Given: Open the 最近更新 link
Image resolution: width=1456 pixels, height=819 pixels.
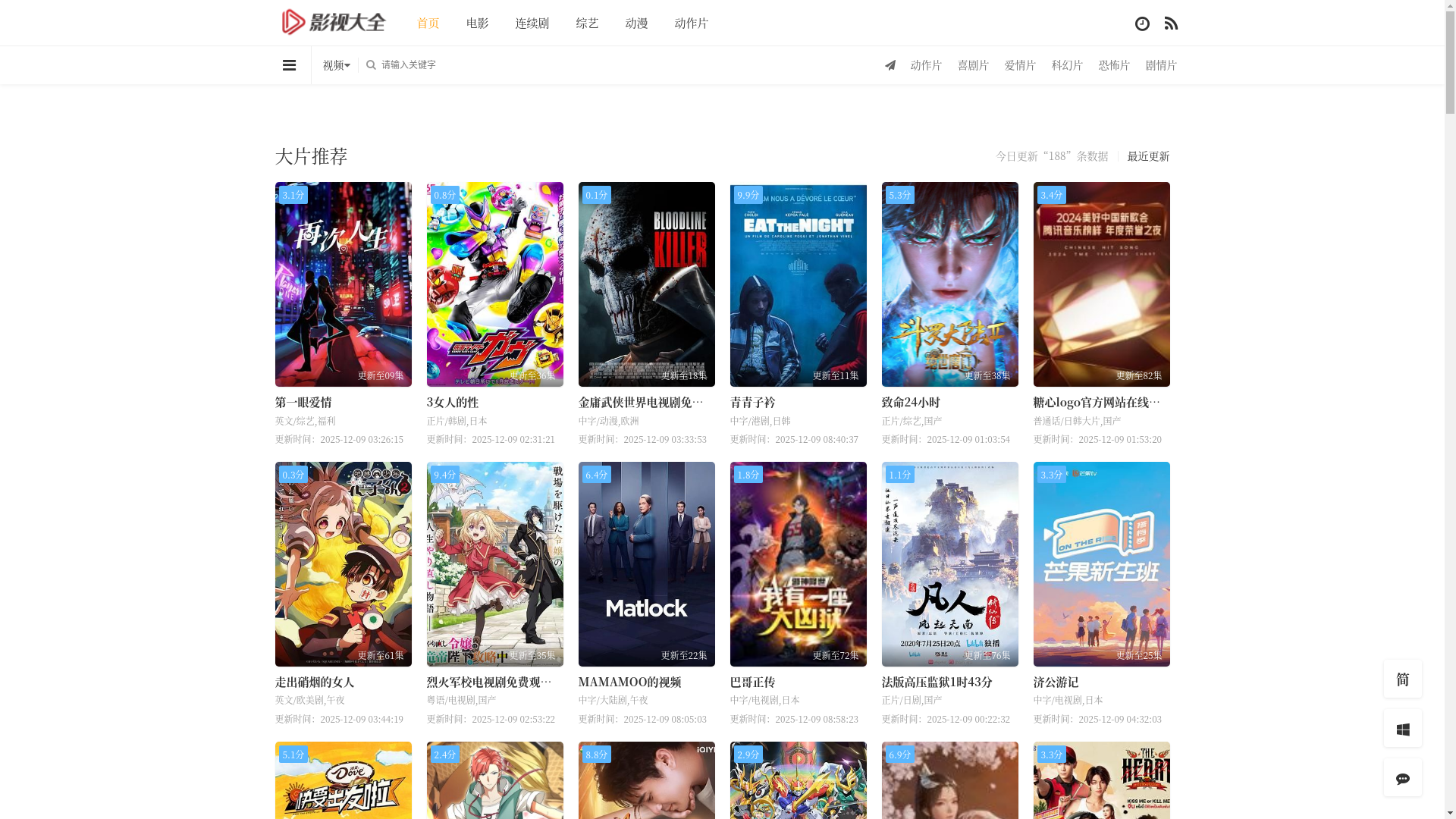Looking at the screenshot, I should point(1147,156).
